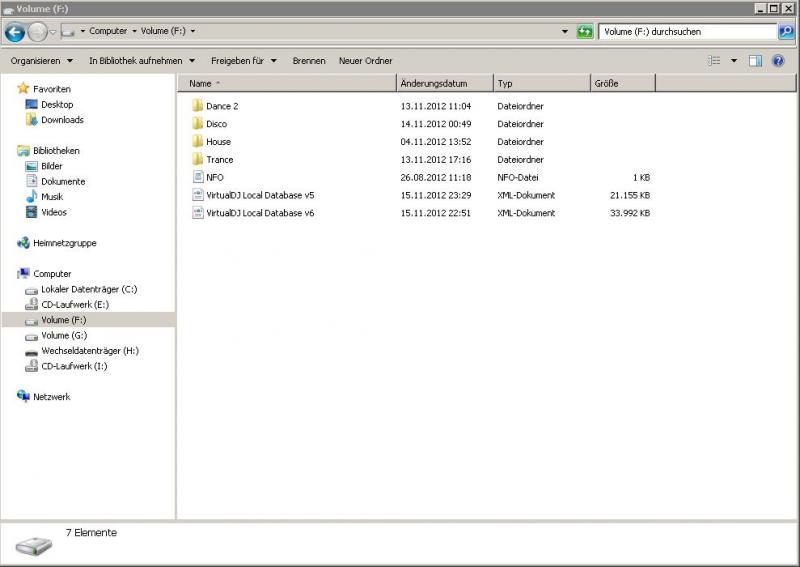This screenshot has height=567, width=800.
Task: Click '7 Elemente' in the details pane
Action: point(91,532)
